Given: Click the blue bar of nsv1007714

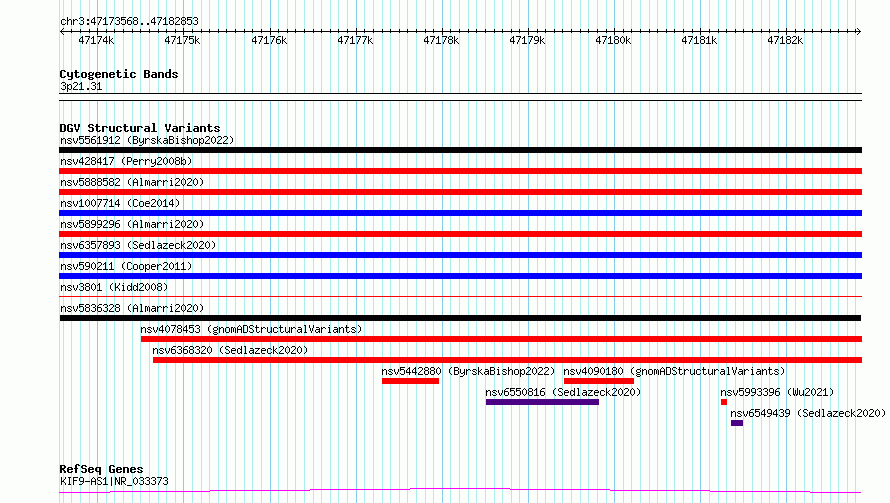Looking at the screenshot, I should coord(460,213).
